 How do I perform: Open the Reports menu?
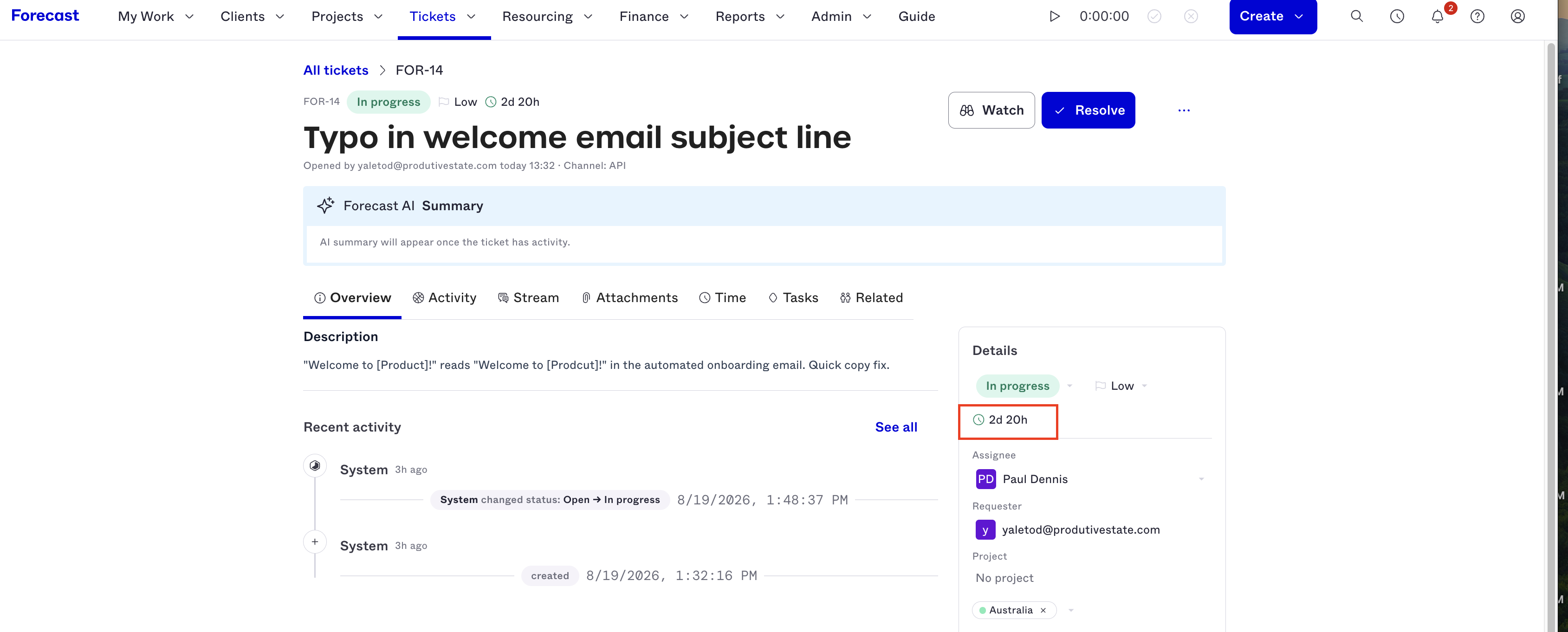pos(750,16)
